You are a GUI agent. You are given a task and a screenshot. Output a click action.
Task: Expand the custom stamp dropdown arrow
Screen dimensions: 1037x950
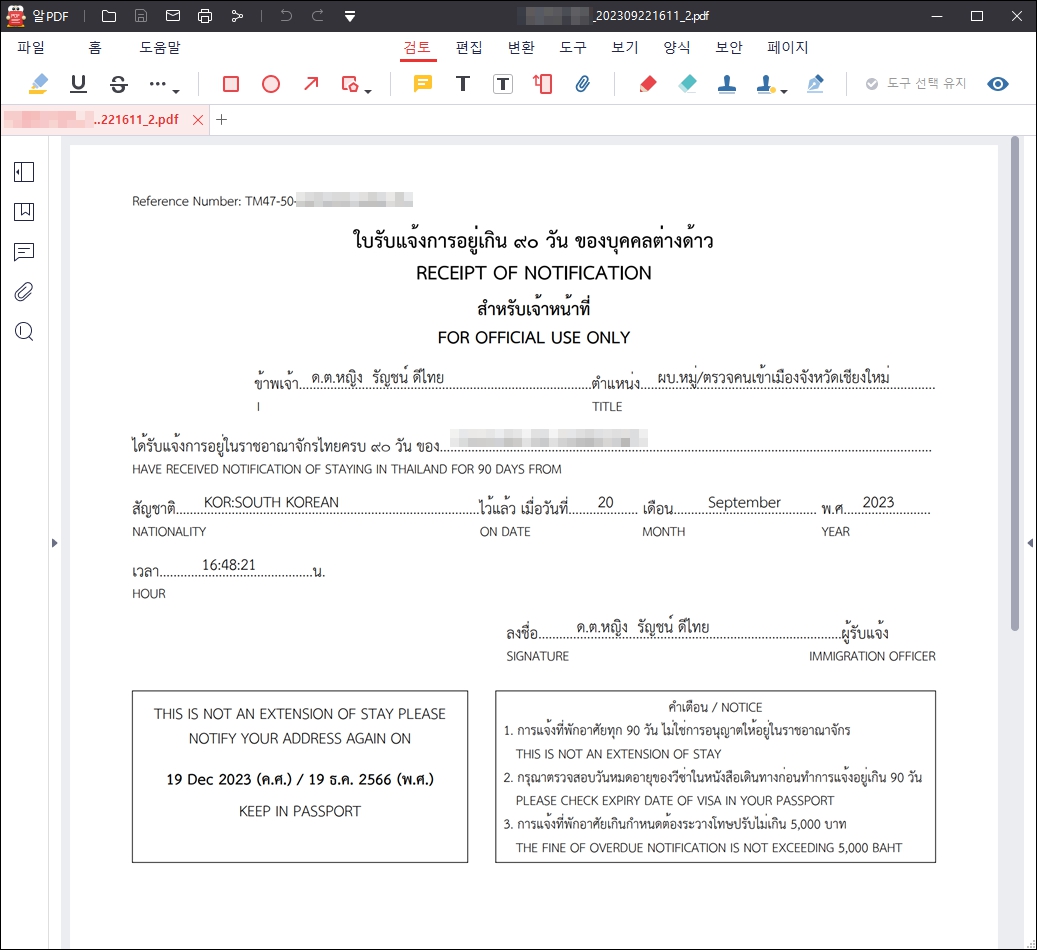[784, 91]
